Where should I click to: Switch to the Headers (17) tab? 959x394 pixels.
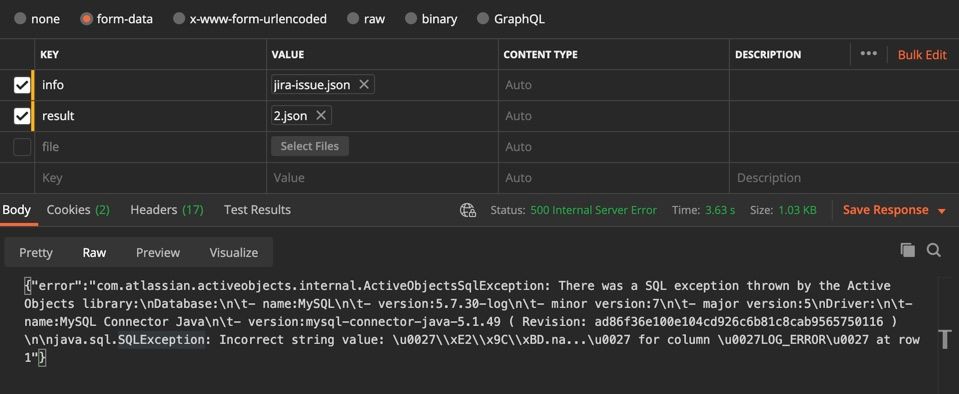166,210
